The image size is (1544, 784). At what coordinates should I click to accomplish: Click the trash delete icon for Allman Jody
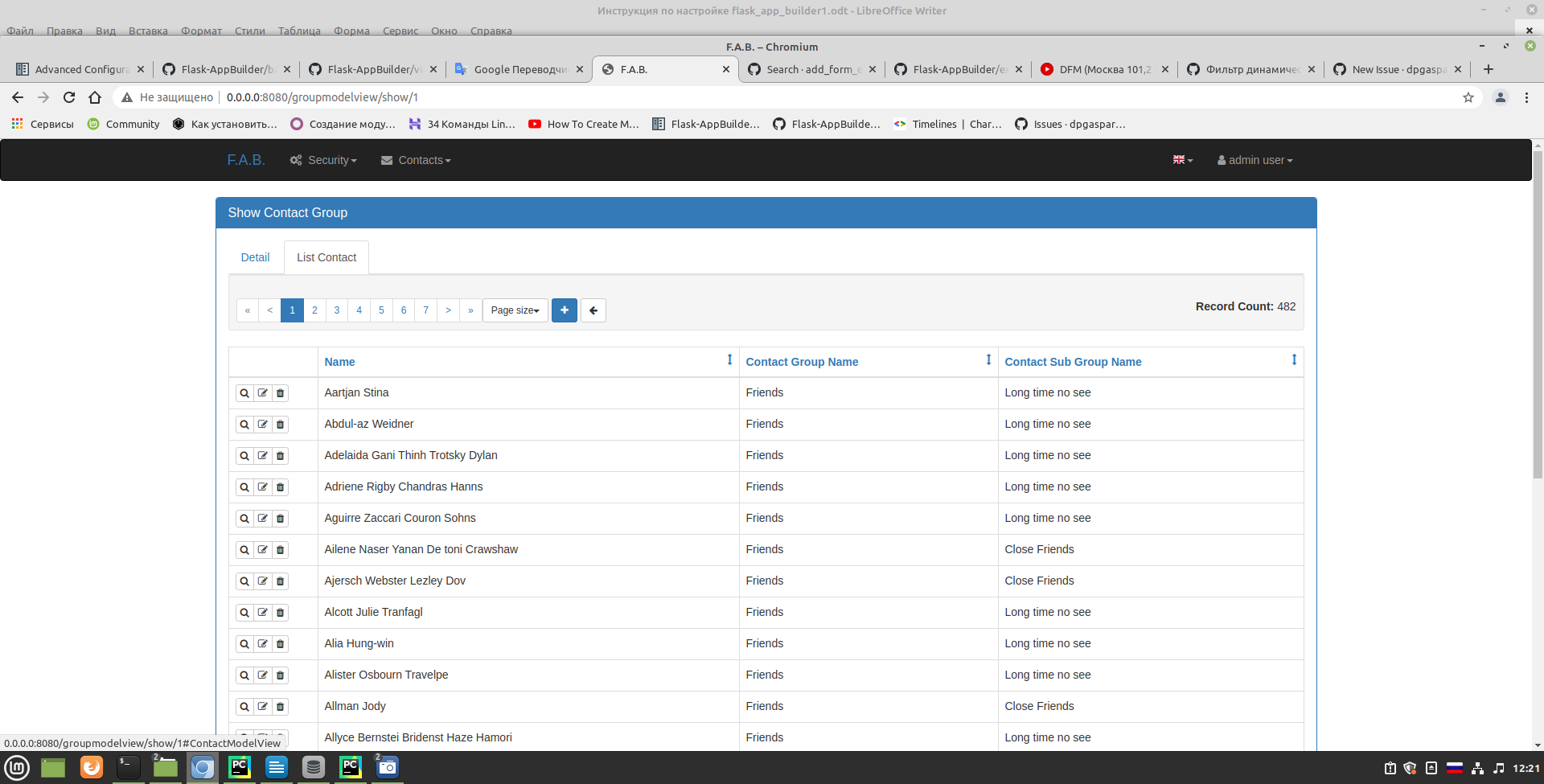[x=280, y=706]
